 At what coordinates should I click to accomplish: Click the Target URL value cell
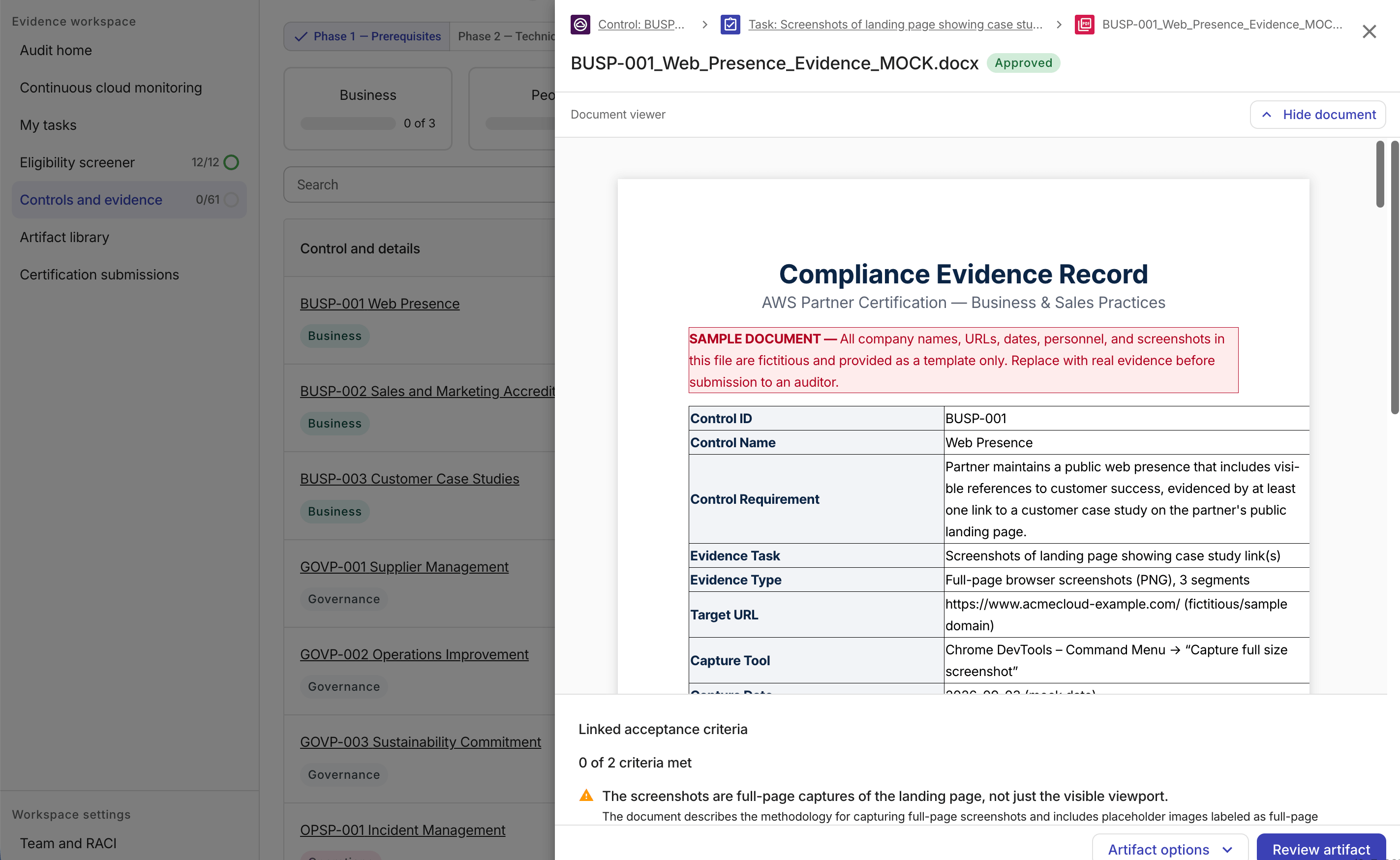[1126, 614]
